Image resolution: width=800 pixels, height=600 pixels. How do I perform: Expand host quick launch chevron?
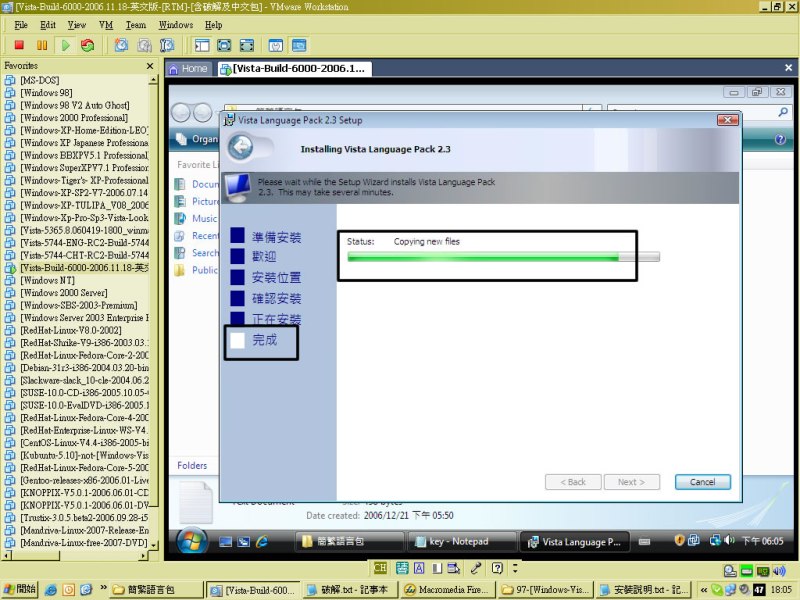tap(104, 588)
